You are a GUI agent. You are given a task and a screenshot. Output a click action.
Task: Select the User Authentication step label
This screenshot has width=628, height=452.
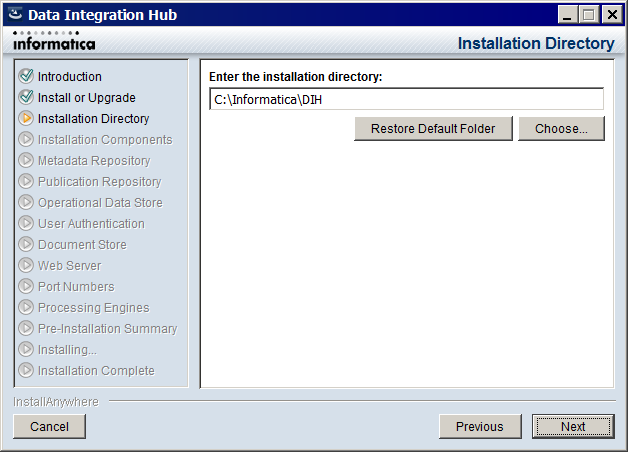point(91,223)
